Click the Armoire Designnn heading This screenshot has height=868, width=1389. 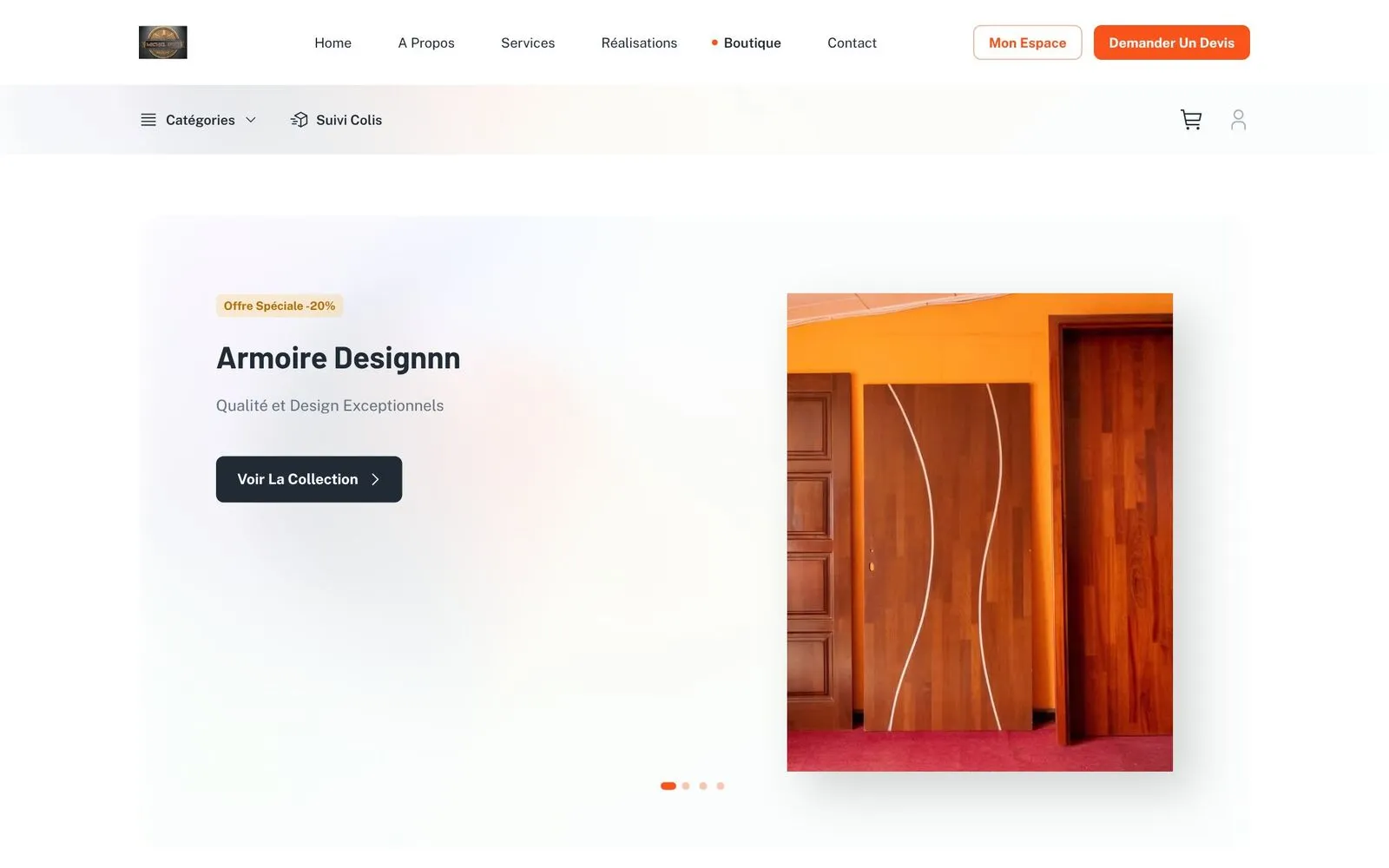pyautogui.click(x=339, y=358)
